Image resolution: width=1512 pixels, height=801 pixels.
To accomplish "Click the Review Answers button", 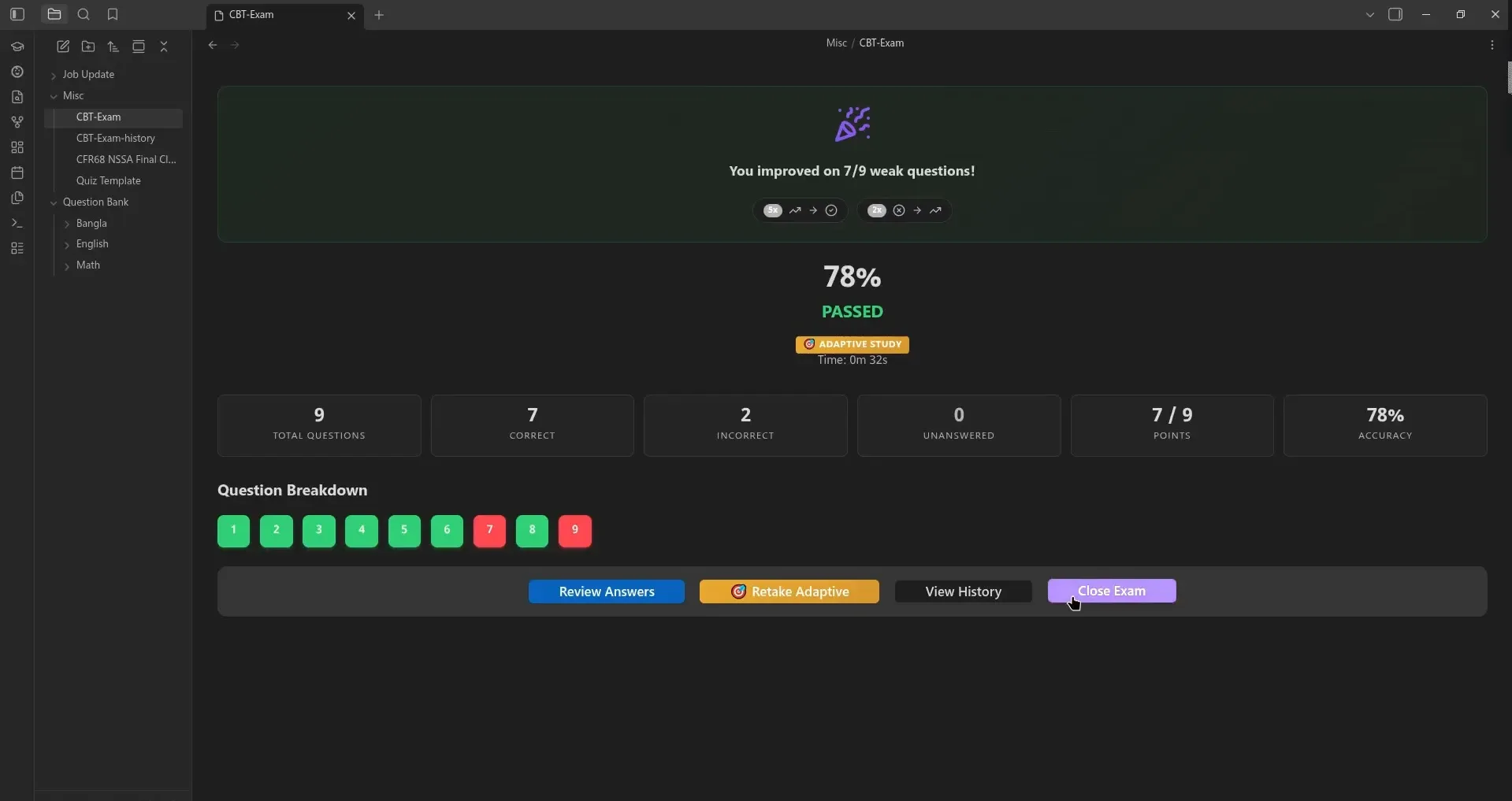I will [607, 591].
